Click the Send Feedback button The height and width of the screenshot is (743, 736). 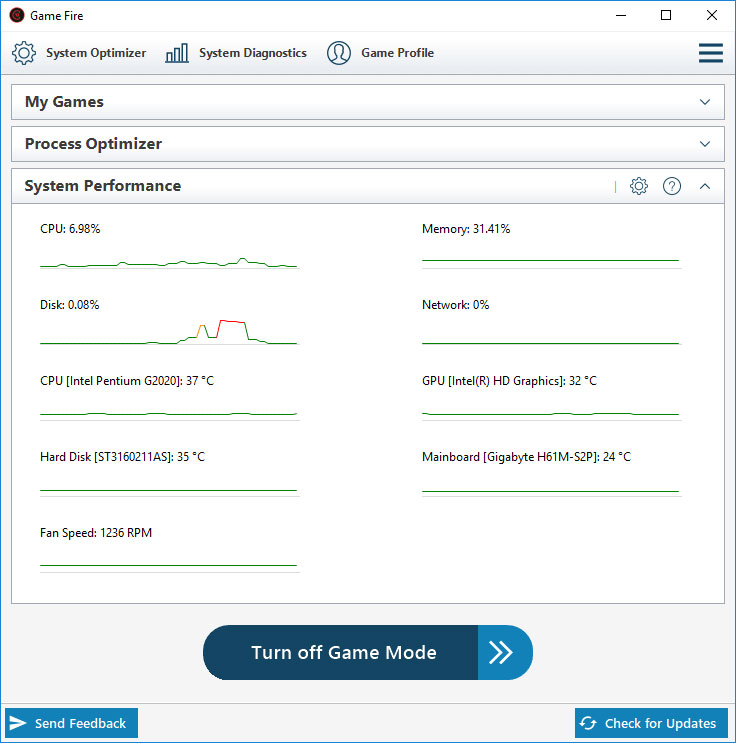tap(71, 723)
